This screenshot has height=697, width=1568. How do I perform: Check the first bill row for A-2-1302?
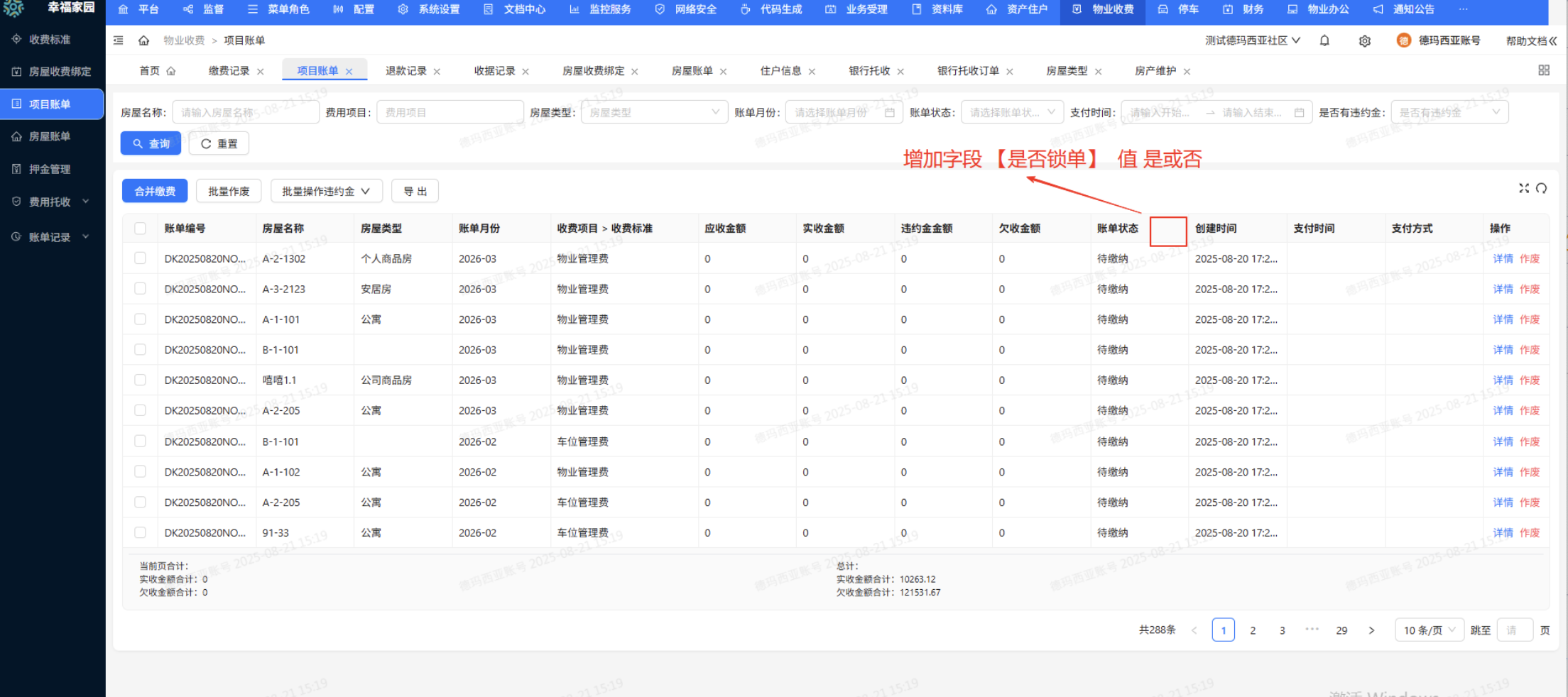point(140,258)
